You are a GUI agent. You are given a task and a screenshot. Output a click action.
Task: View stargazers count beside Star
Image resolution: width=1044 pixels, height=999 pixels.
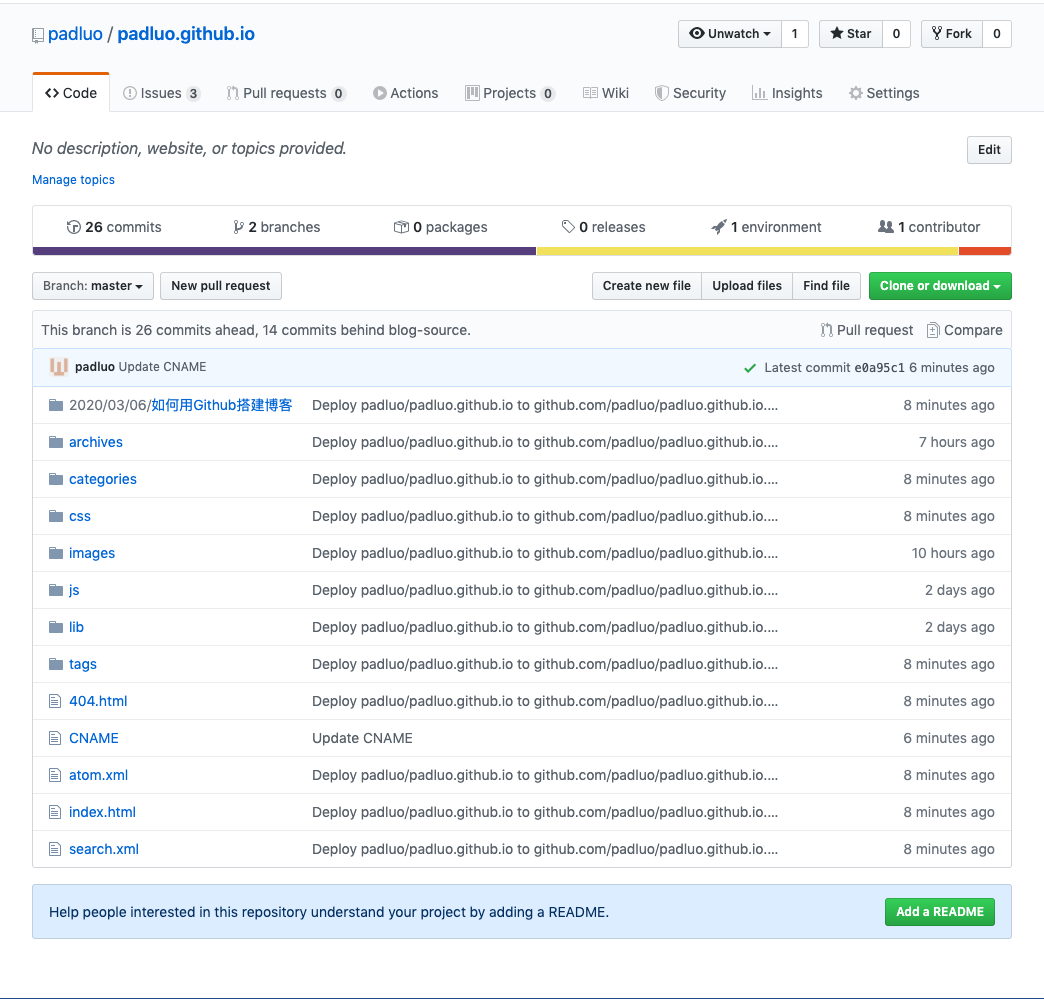[896, 34]
